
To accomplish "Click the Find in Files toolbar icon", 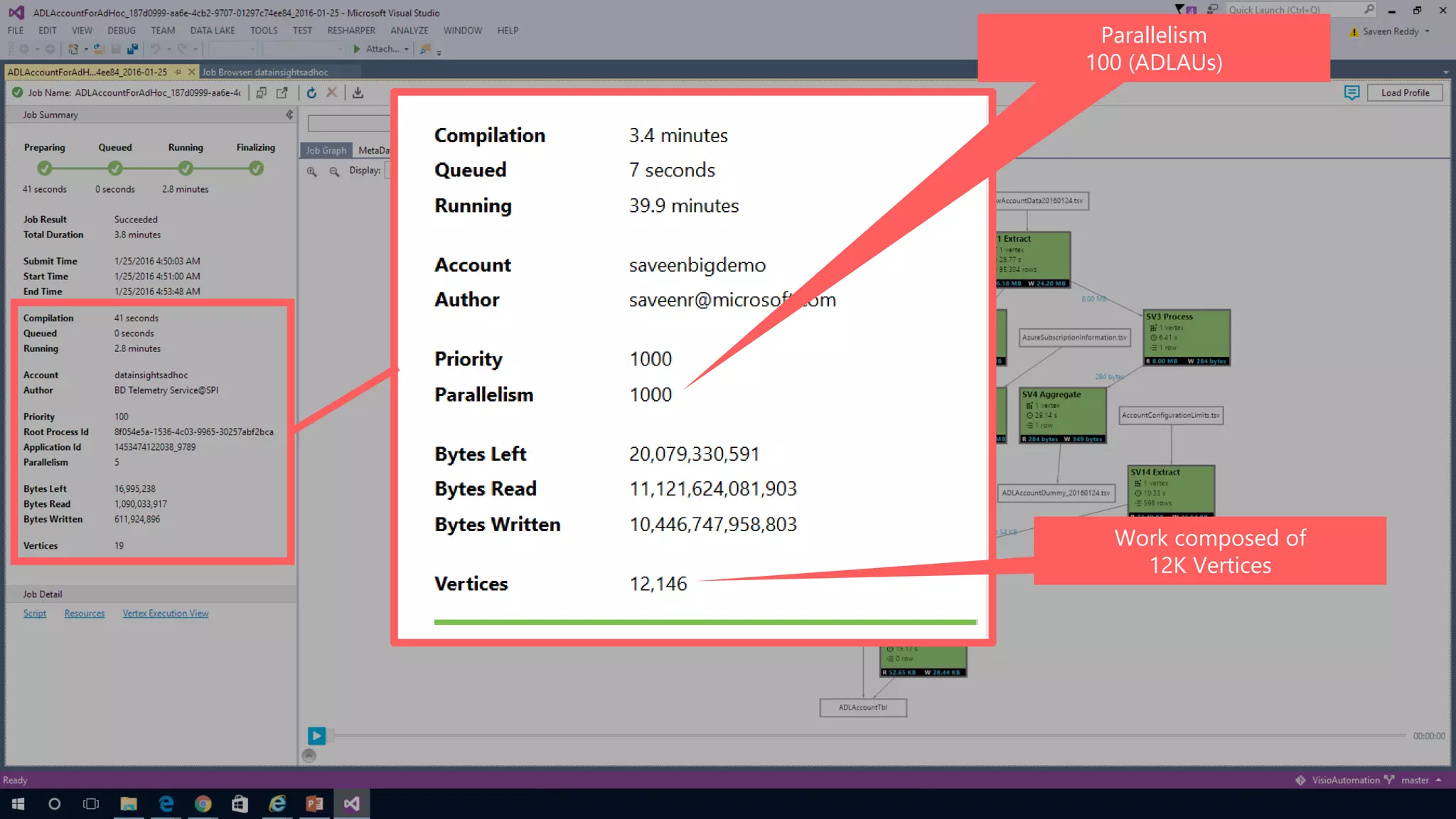I will point(425,49).
